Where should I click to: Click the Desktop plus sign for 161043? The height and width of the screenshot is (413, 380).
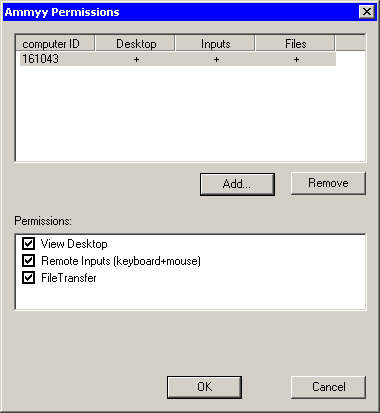click(x=136, y=60)
